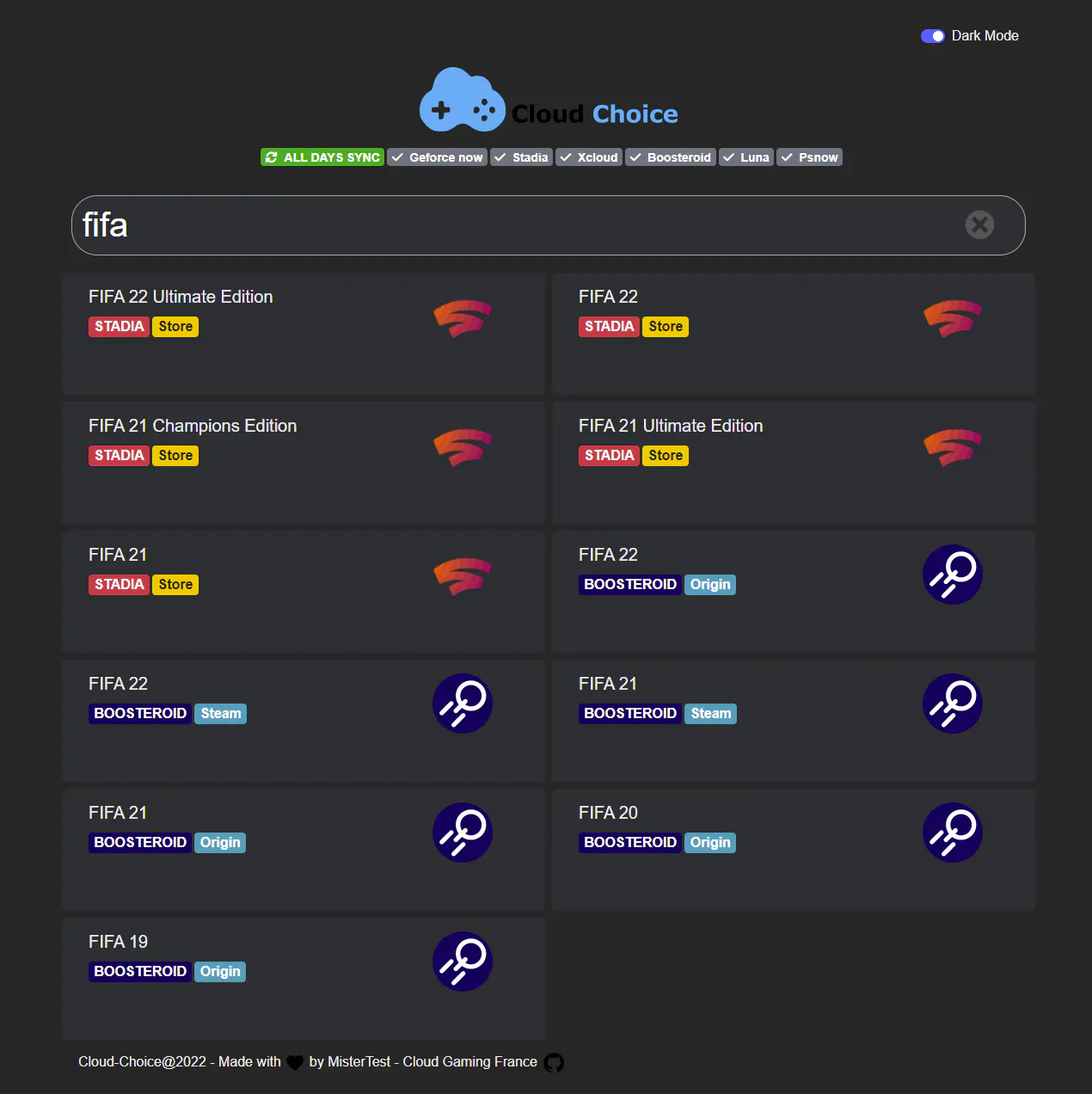
Task: Click Steam tag on FIFA 22 Boosteroid card
Action: [x=221, y=714]
